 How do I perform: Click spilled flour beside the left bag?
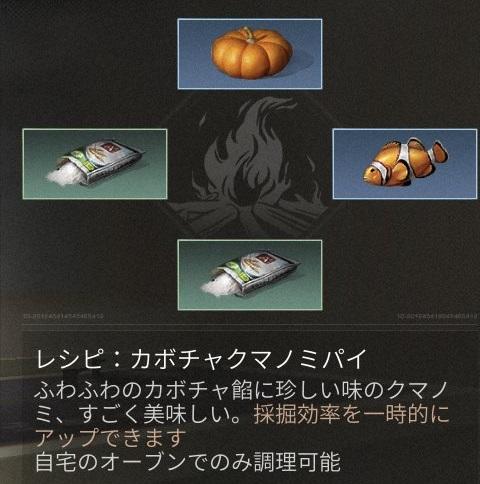coord(60,176)
